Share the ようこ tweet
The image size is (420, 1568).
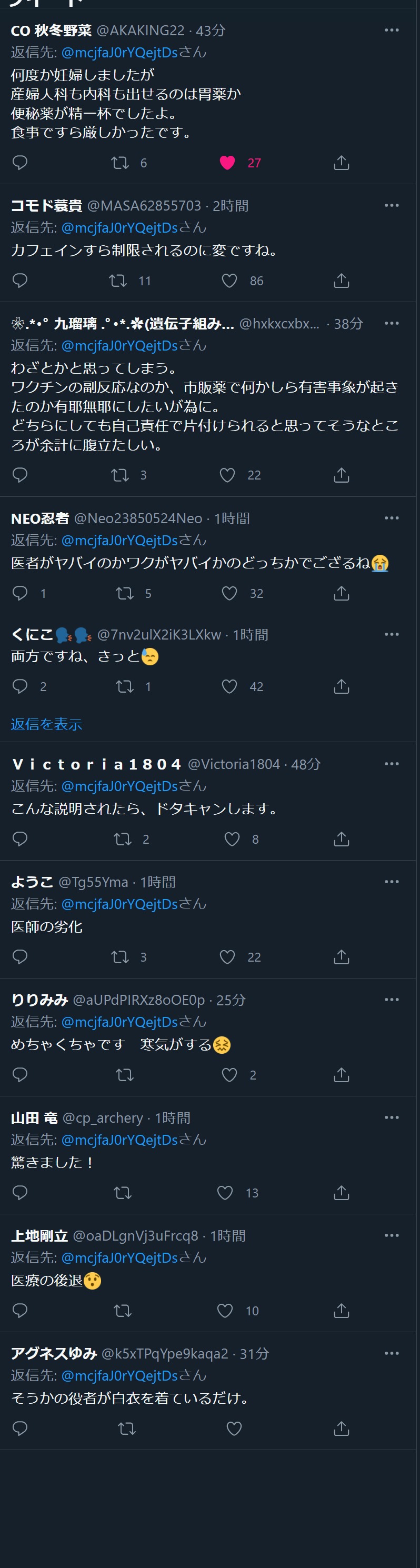click(342, 957)
